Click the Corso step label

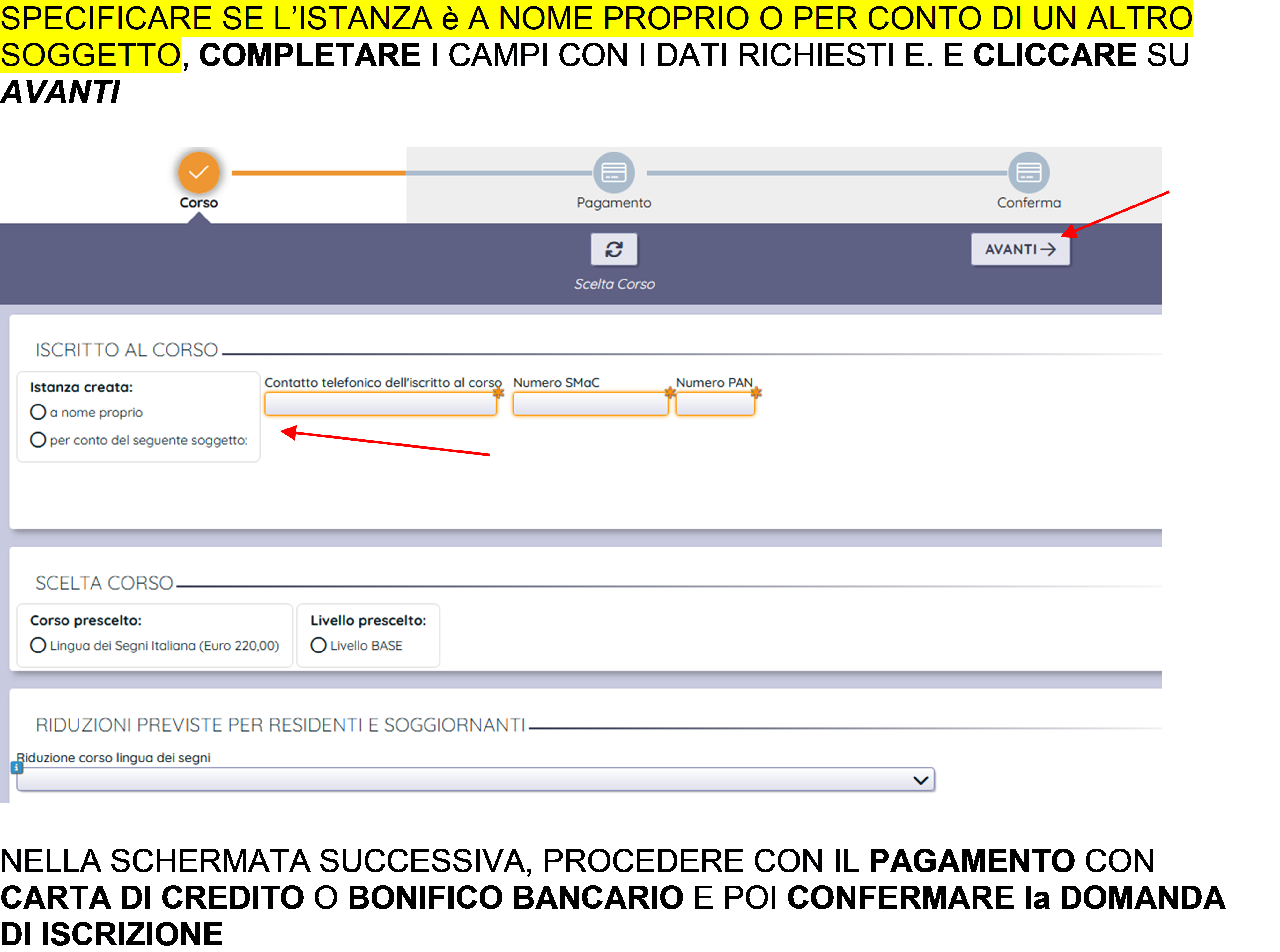199,203
